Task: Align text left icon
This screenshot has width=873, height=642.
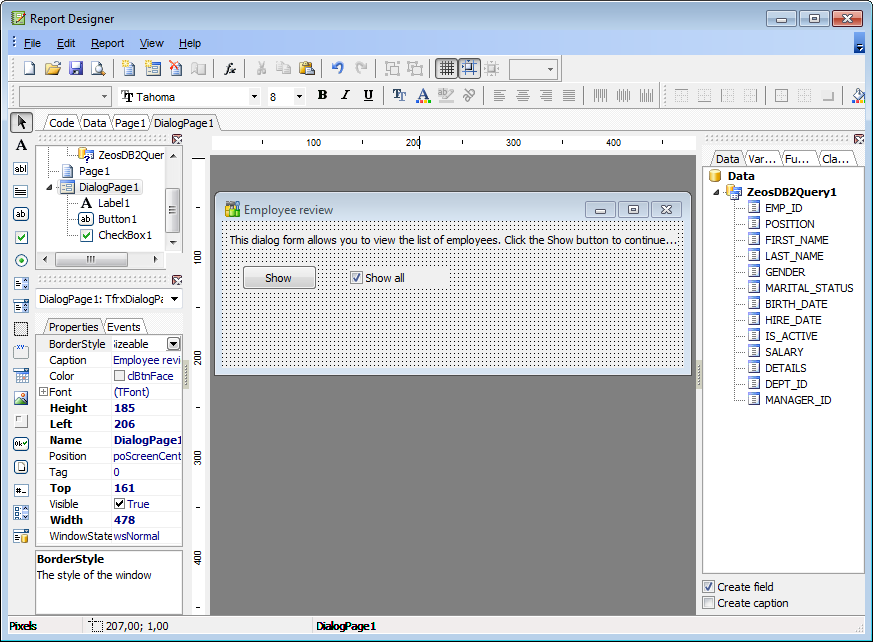Action: pyautogui.click(x=499, y=95)
